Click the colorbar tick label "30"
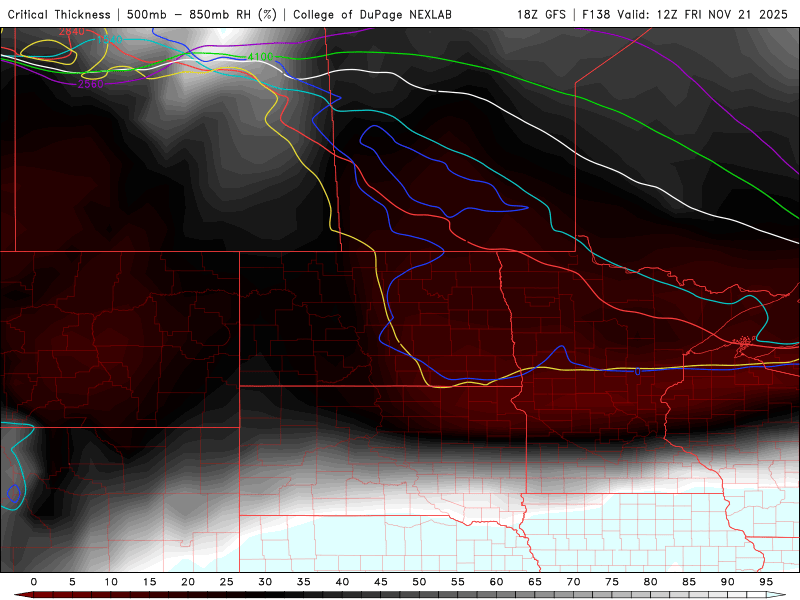Viewport: 800px width, 600px height. point(265,582)
